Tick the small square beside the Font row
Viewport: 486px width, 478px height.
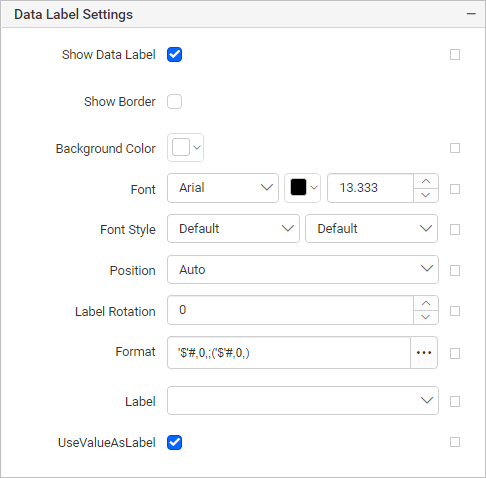point(455,189)
